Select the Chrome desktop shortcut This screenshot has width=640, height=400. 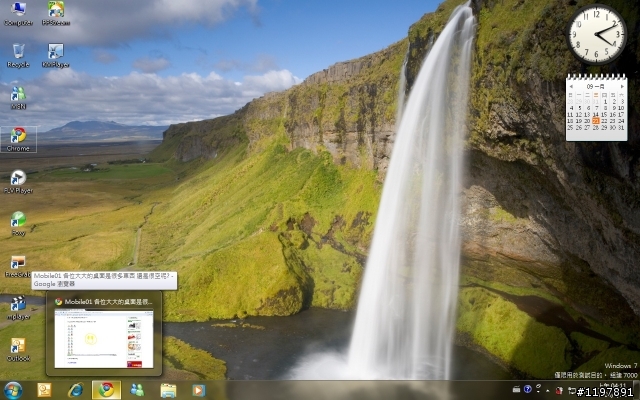pyautogui.click(x=18, y=140)
